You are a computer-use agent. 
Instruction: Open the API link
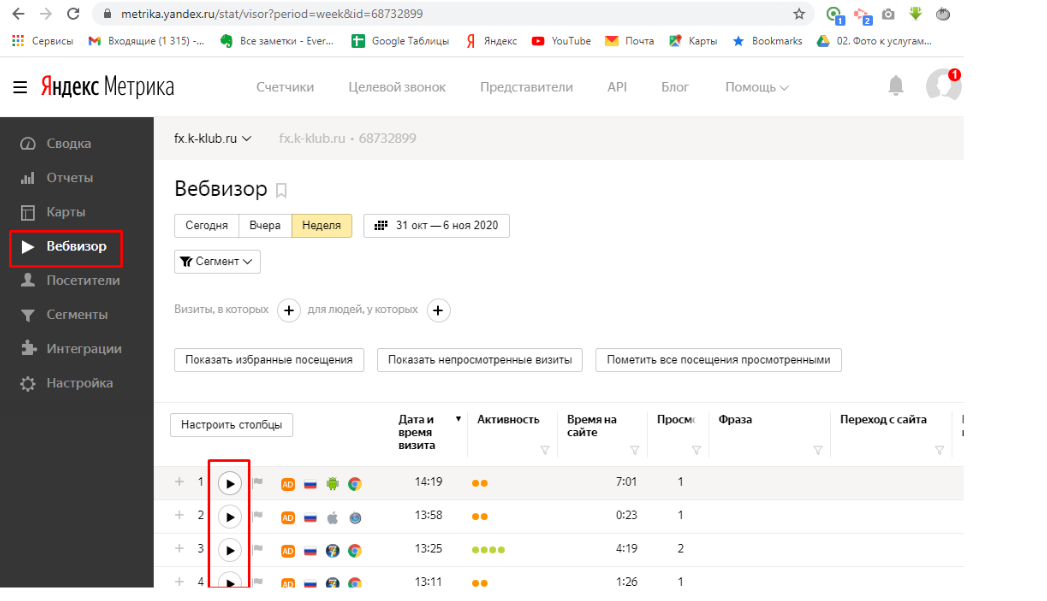pyautogui.click(x=617, y=87)
